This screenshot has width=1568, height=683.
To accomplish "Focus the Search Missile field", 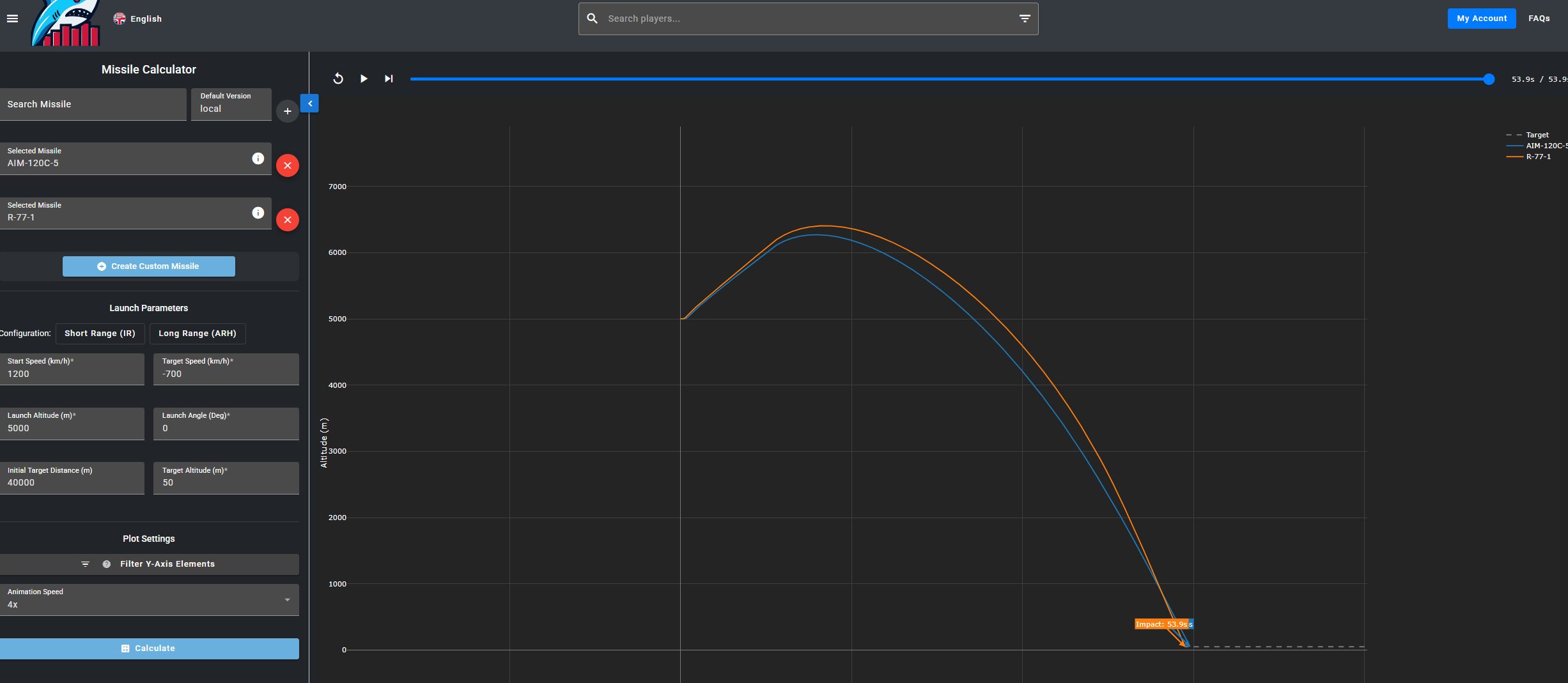I will click(x=93, y=104).
